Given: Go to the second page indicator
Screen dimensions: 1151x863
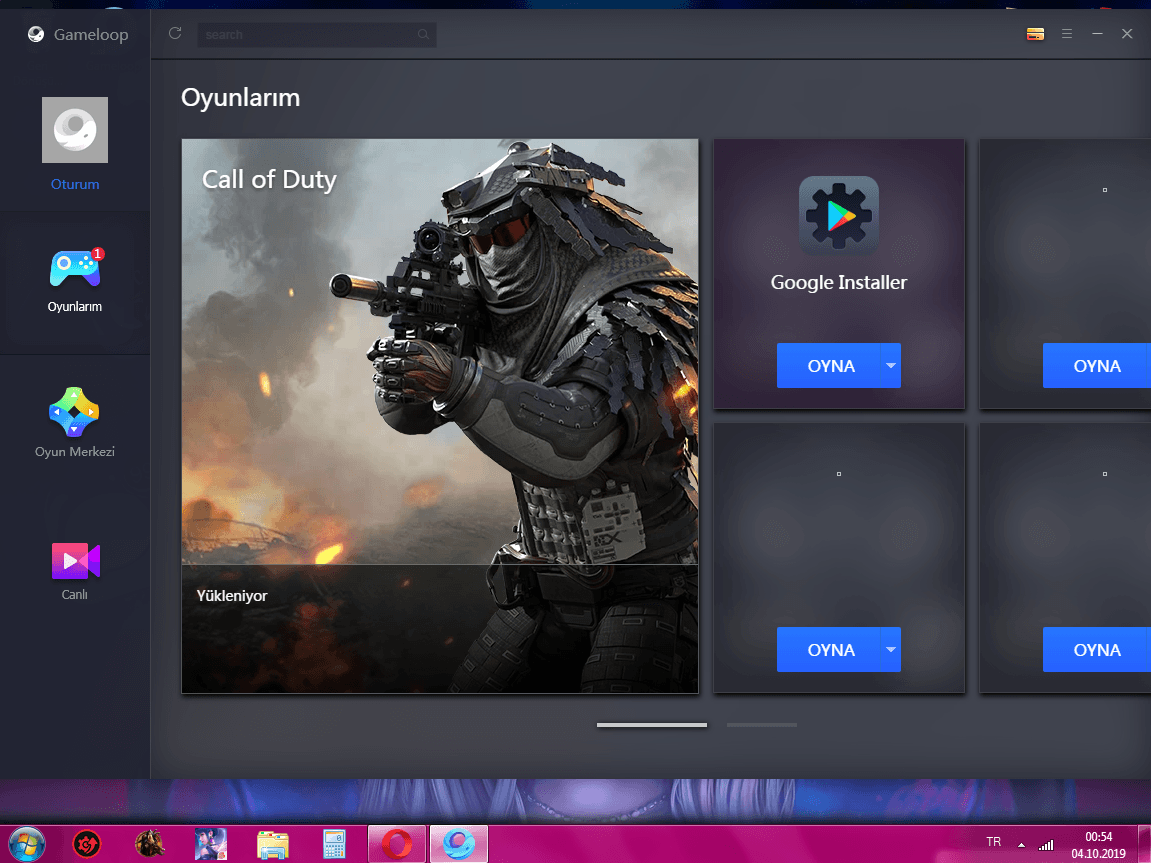Looking at the screenshot, I should [x=761, y=725].
